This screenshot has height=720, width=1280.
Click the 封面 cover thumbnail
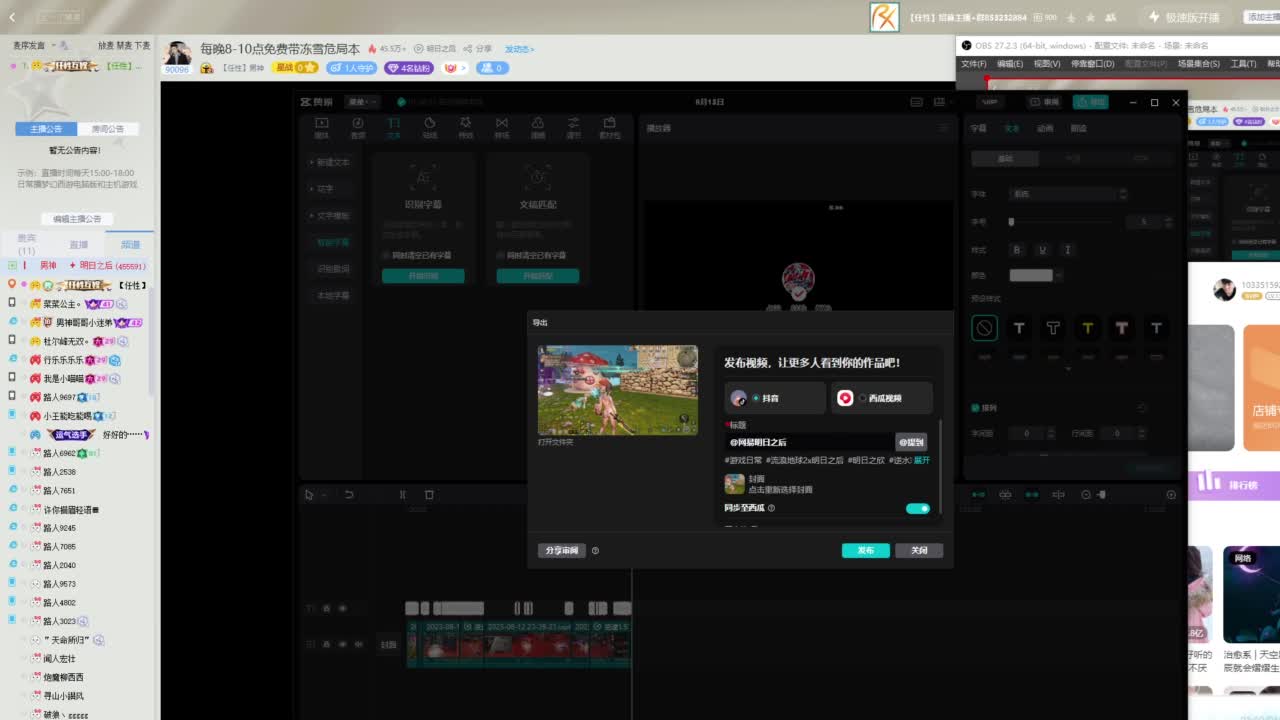click(x=734, y=484)
